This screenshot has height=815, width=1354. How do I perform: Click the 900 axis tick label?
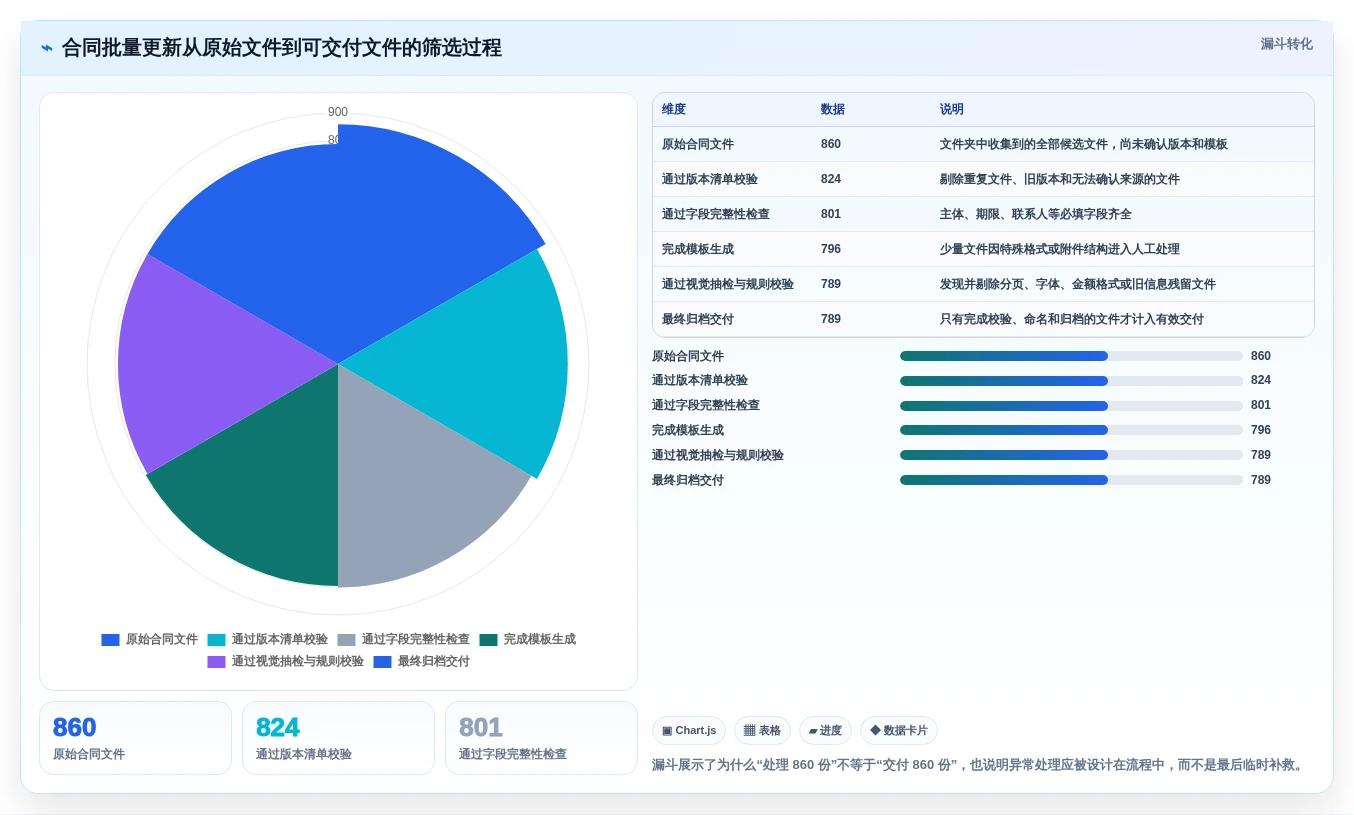pyautogui.click(x=338, y=112)
